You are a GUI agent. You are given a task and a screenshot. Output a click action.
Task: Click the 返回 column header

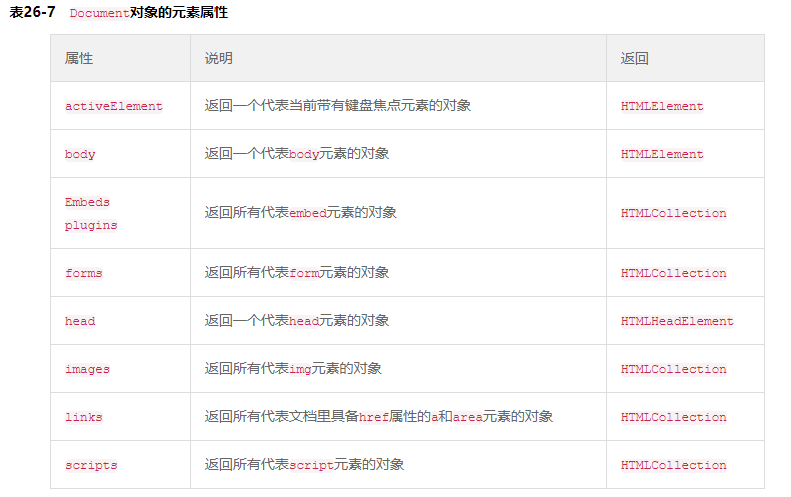click(635, 58)
